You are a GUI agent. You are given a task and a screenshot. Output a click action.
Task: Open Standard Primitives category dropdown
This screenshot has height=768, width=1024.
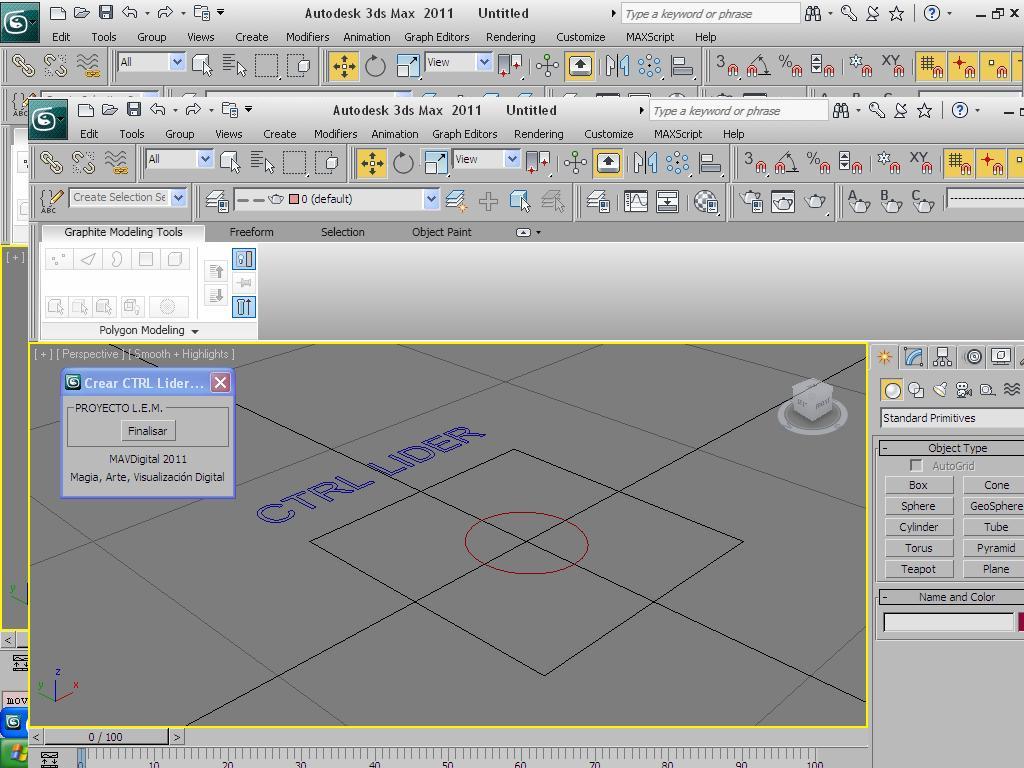[x=952, y=418]
